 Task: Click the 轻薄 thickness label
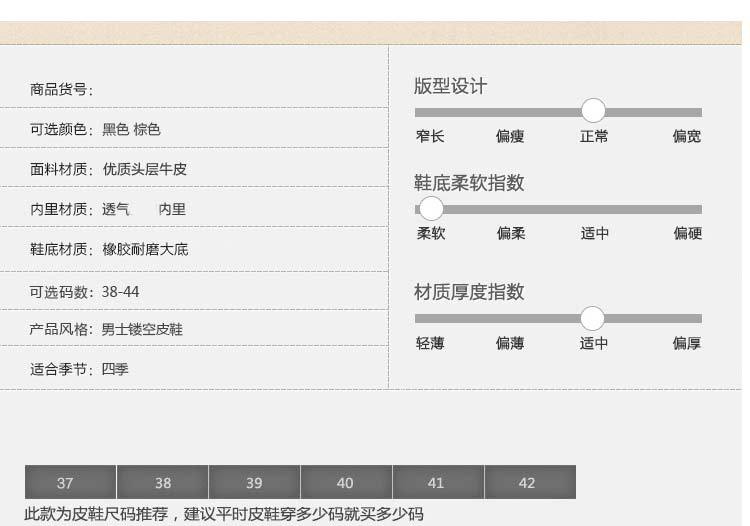point(430,344)
